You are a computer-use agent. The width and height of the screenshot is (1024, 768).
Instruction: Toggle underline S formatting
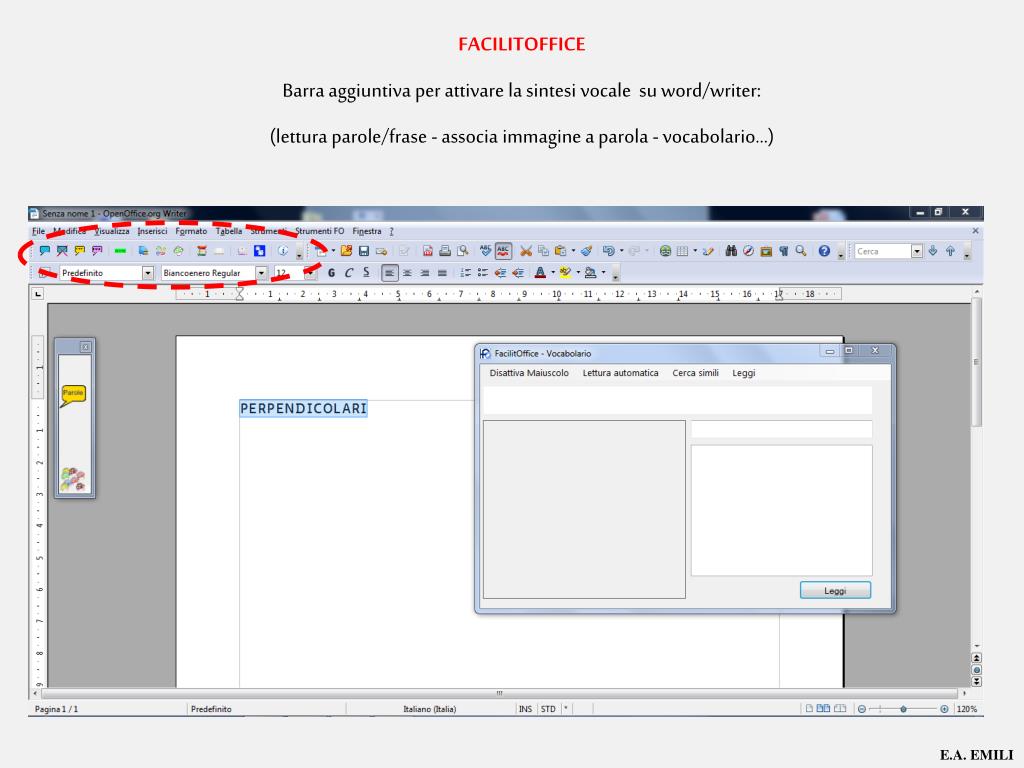366,272
